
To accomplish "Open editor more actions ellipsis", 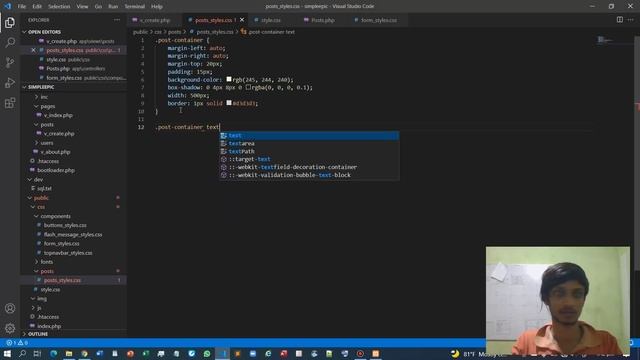I will pos(631,20).
